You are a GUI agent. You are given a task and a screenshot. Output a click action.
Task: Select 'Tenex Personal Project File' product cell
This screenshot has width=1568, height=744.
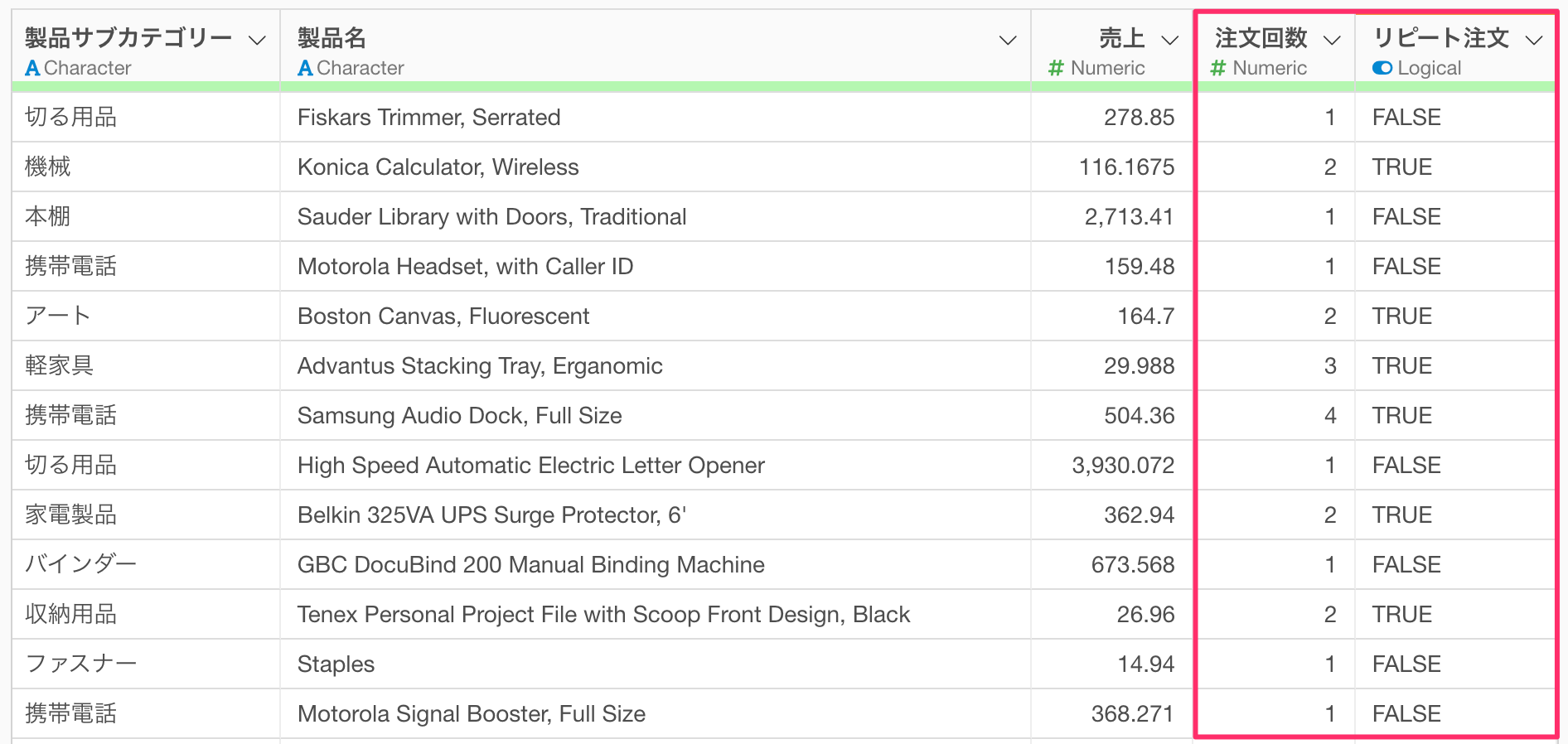656,615
